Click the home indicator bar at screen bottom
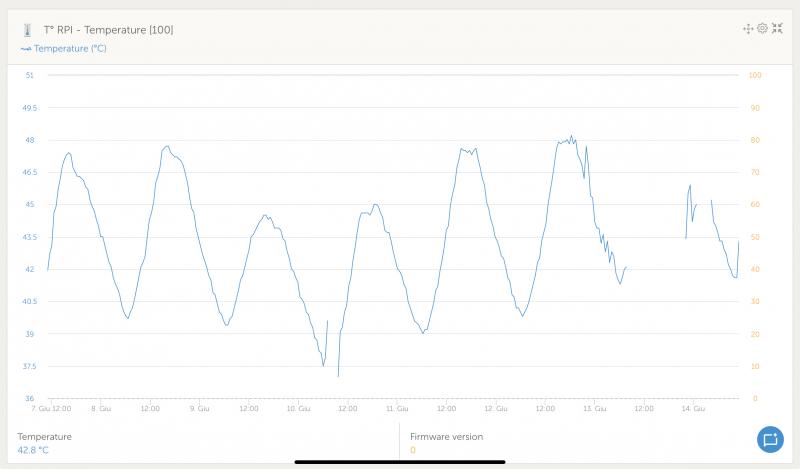Viewport: 800px width, 469px height. point(400,462)
